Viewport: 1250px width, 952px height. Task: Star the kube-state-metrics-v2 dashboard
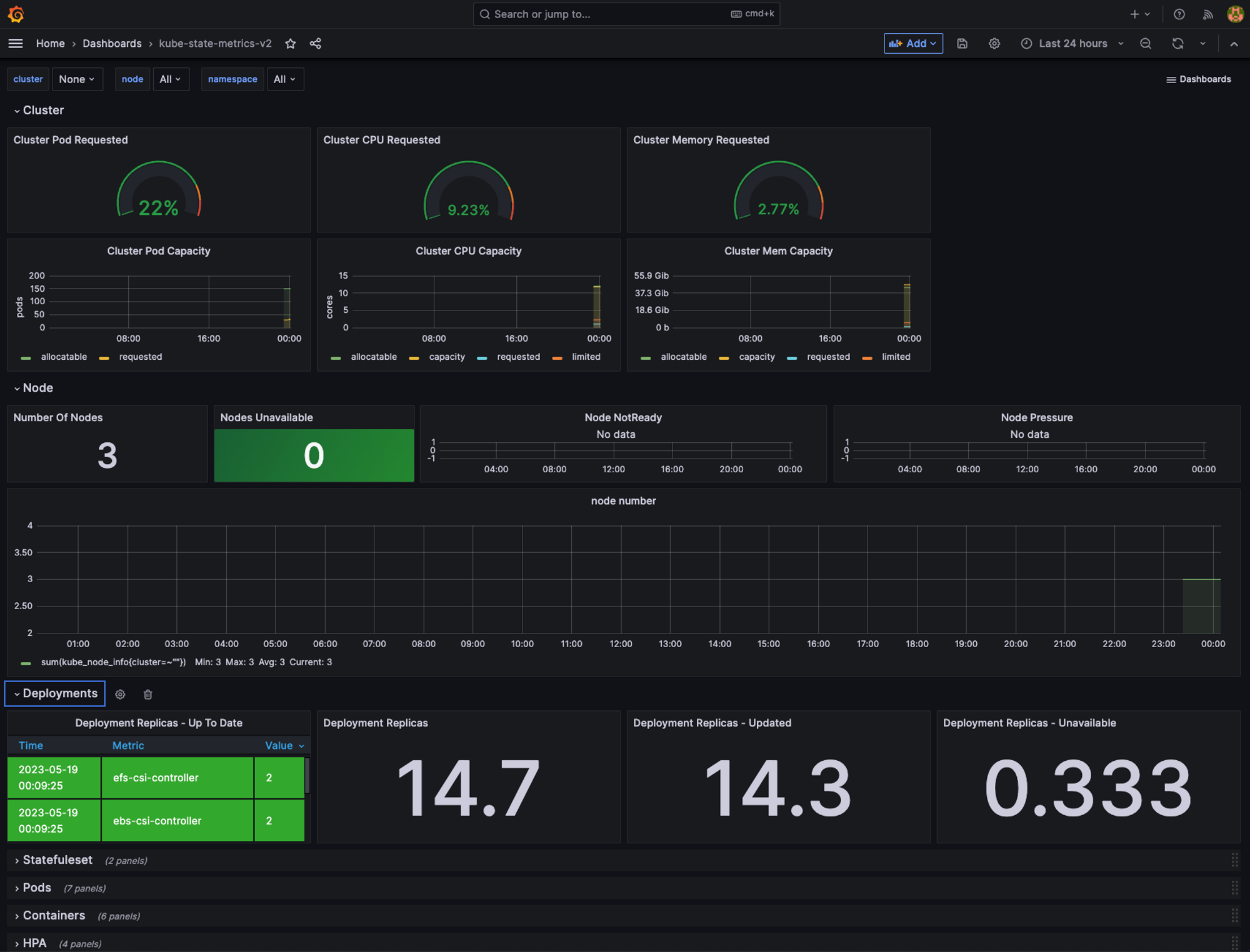tap(291, 43)
